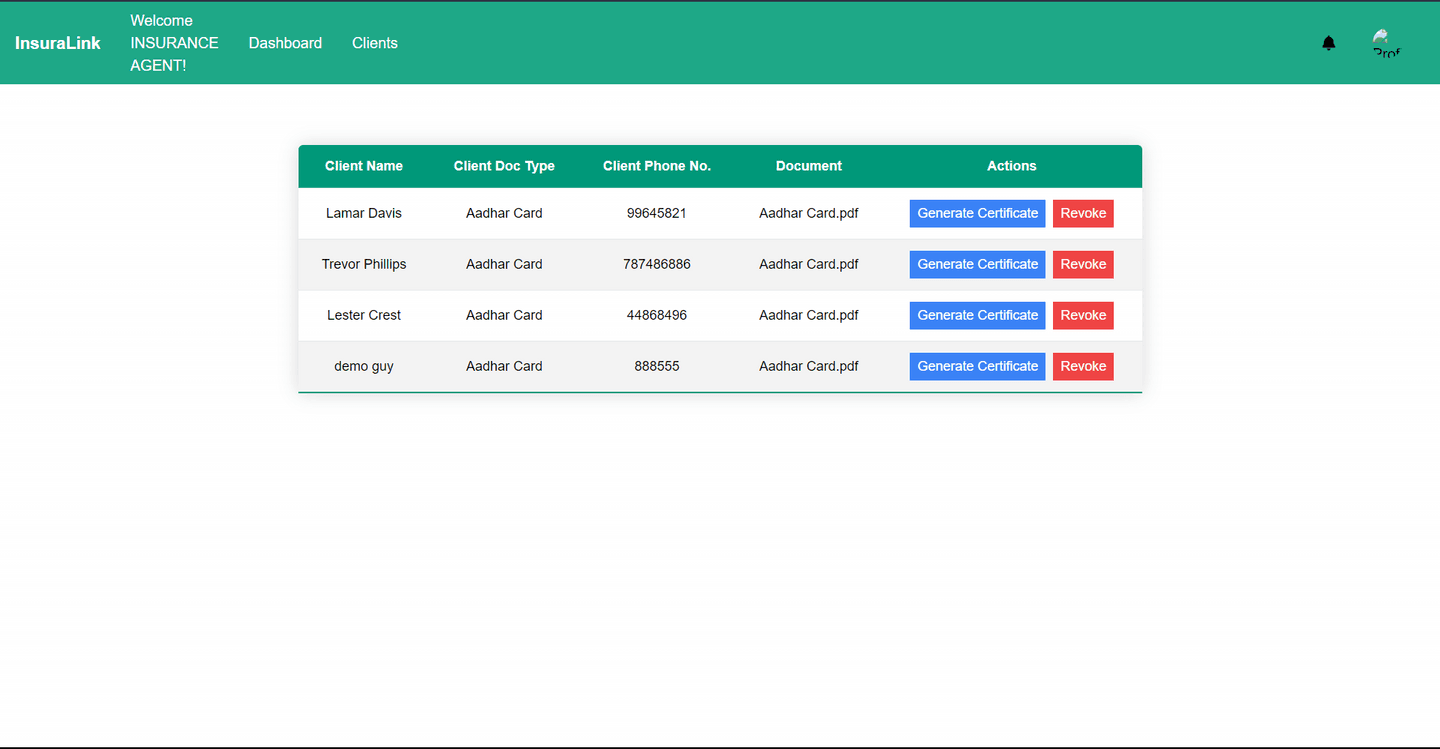Image resolution: width=1440 pixels, height=749 pixels.
Task: Click the Document column header
Action: point(809,166)
